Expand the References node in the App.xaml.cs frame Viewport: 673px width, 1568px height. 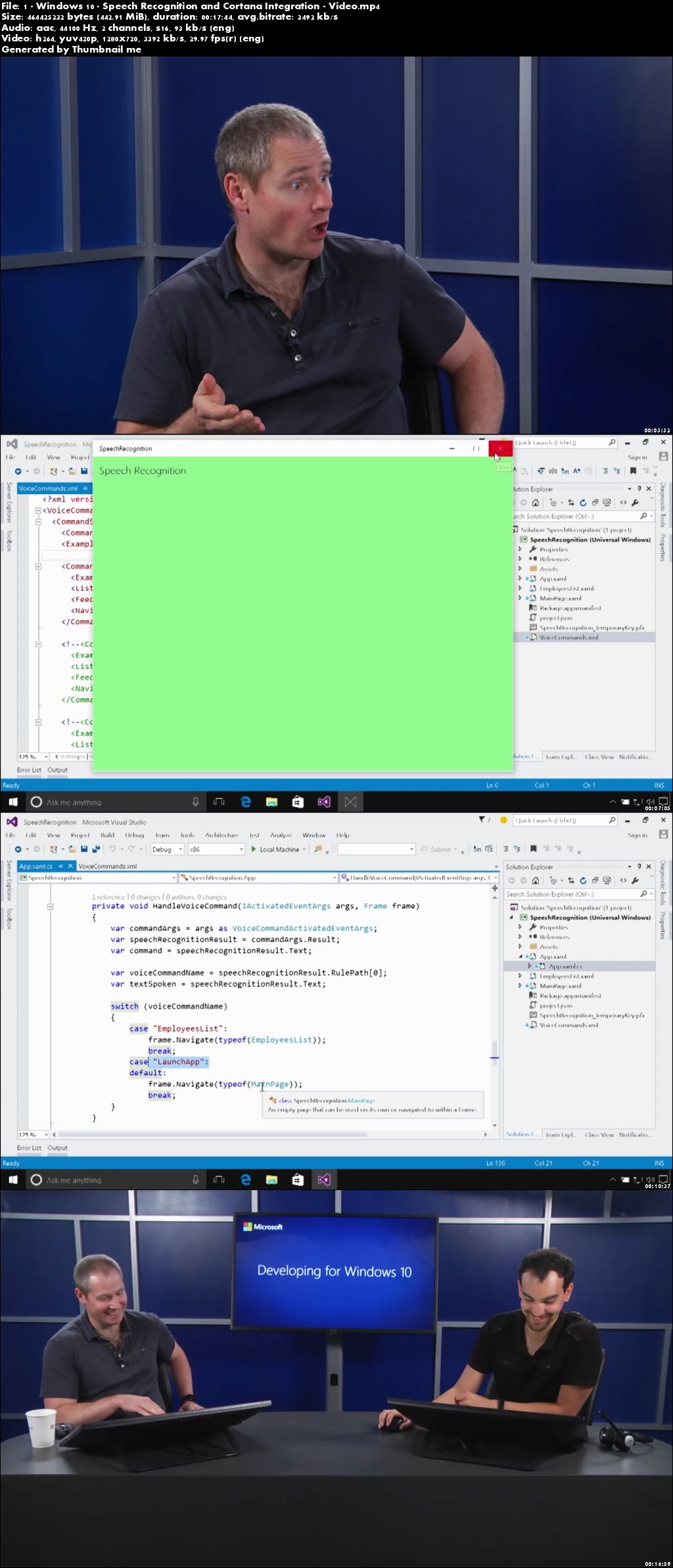(520, 937)
